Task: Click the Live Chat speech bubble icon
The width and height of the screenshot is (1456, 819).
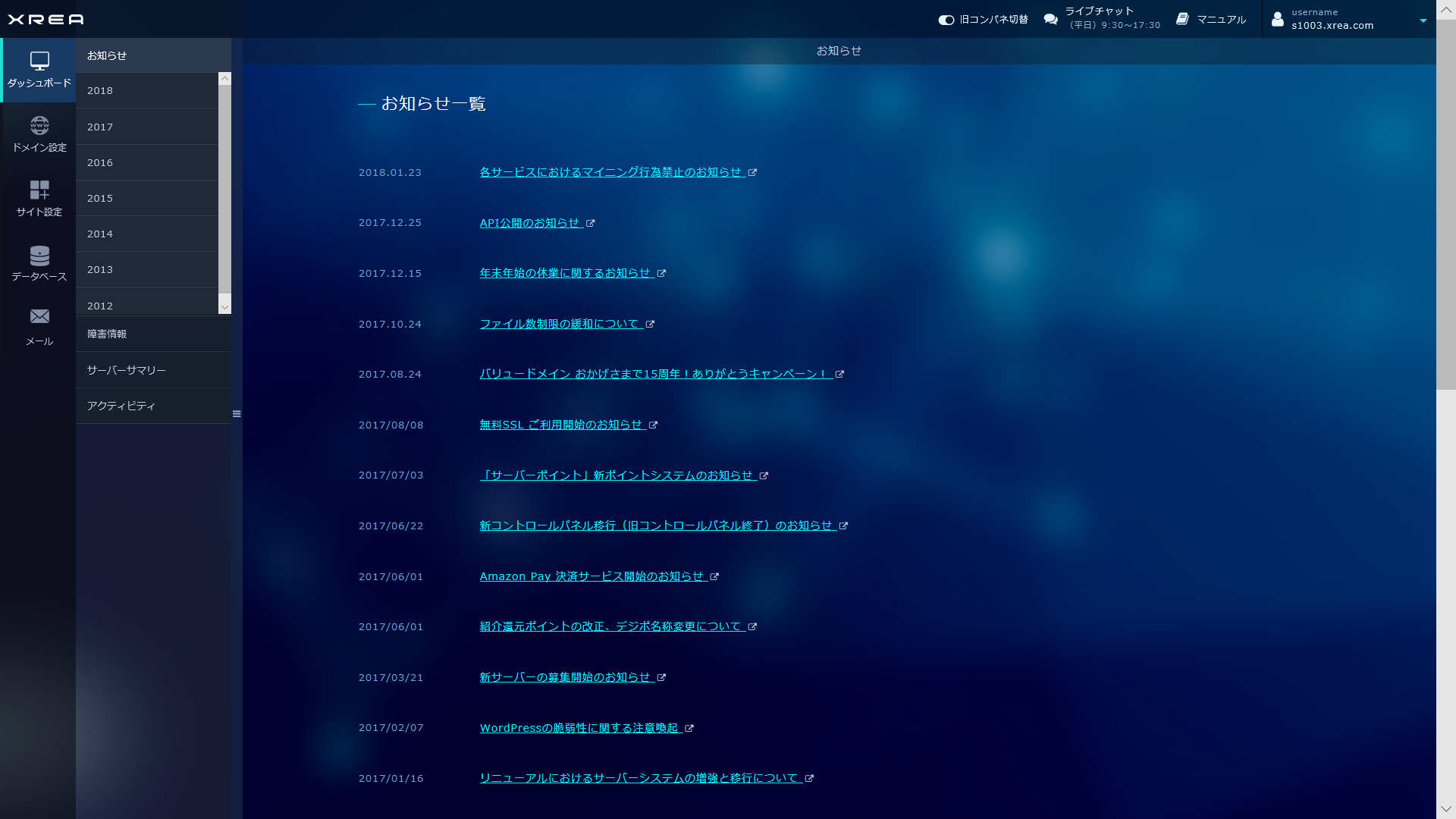Action: (x=1050, y=19)
